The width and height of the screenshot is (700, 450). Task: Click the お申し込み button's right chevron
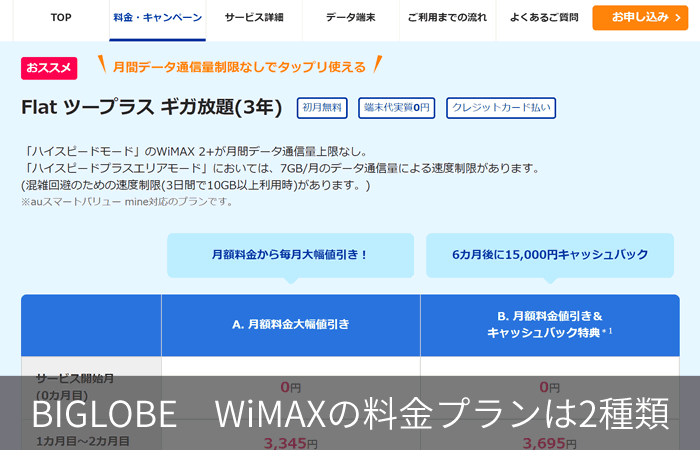(x=678, y=18)
